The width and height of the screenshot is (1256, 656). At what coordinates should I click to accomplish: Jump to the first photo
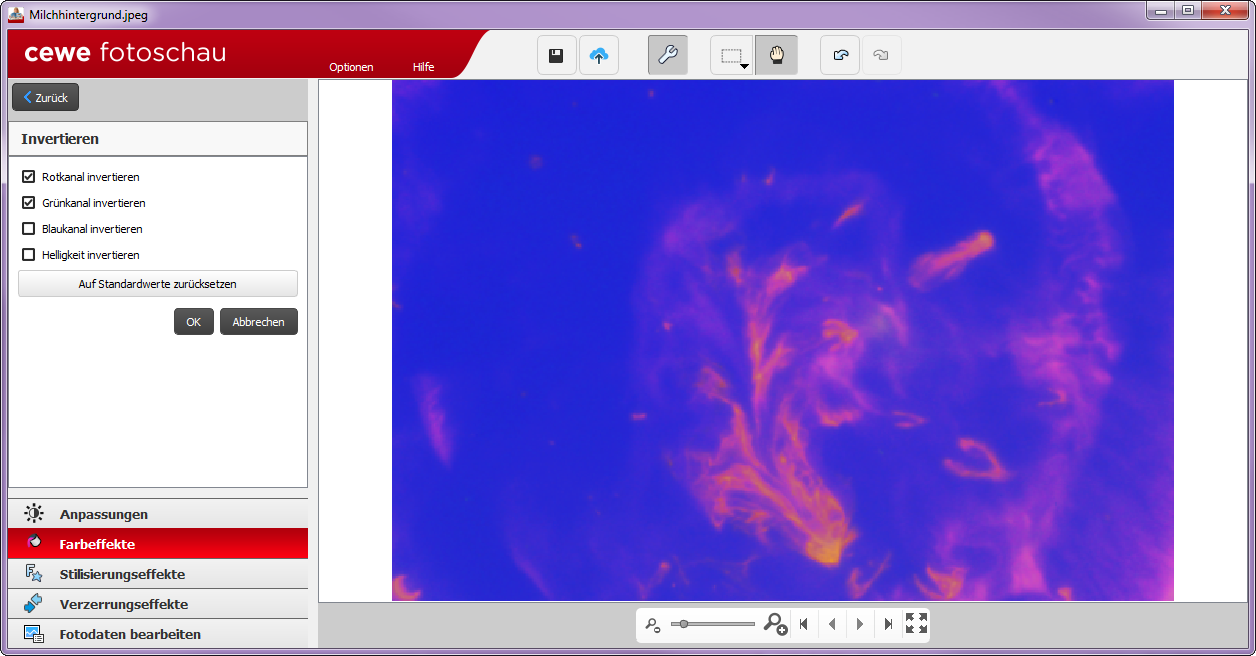pos(803,624)
